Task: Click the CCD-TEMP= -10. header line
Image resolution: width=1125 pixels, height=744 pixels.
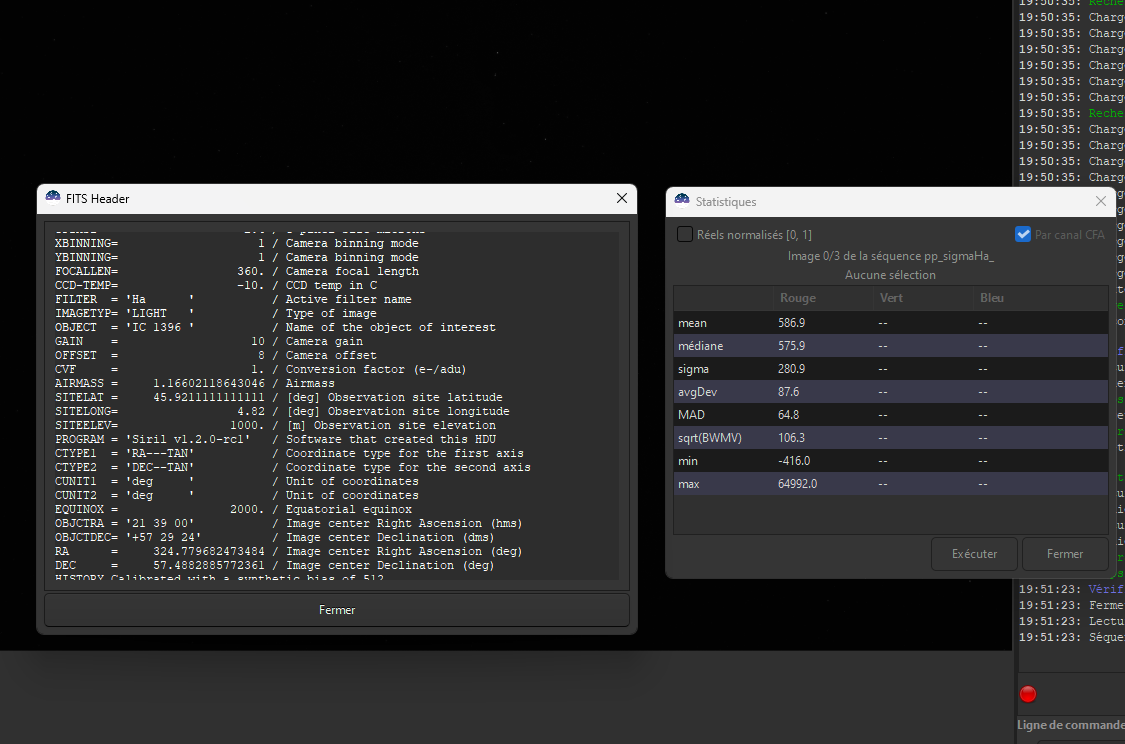Action: pos(216,286)
